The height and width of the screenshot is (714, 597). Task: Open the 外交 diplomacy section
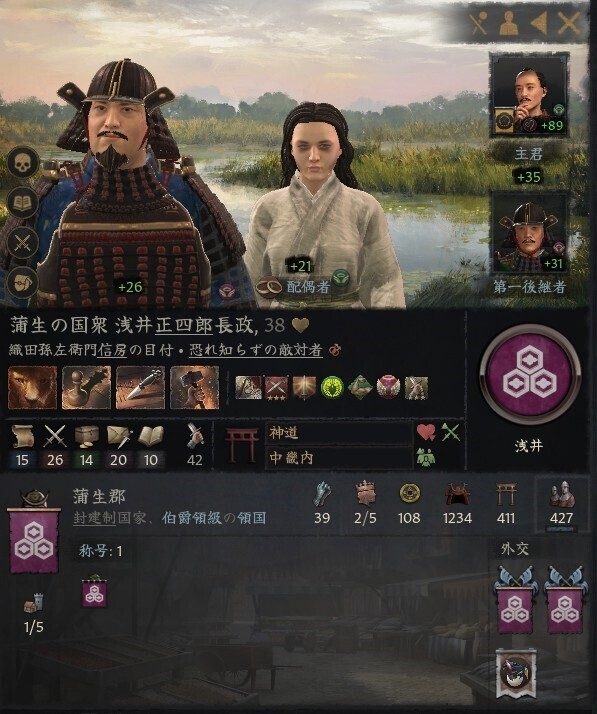(515, 550)
